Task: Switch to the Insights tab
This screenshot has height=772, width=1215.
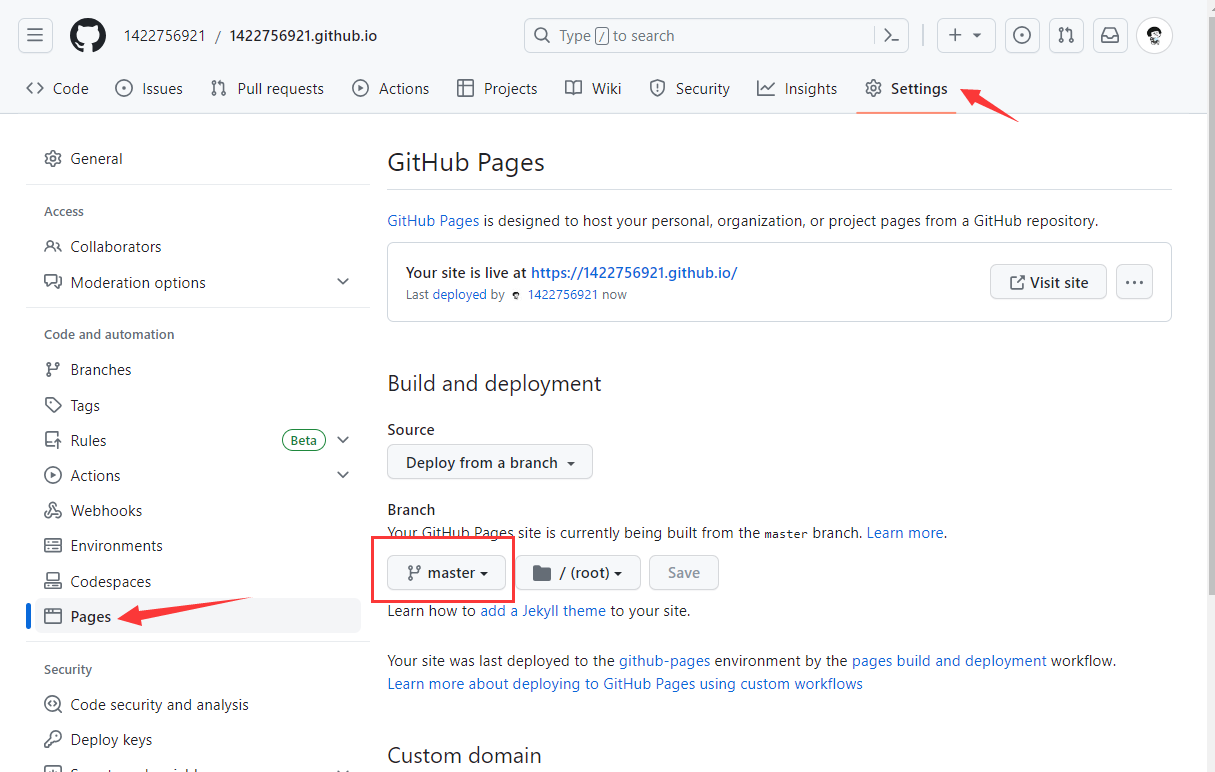Action: 797,89
